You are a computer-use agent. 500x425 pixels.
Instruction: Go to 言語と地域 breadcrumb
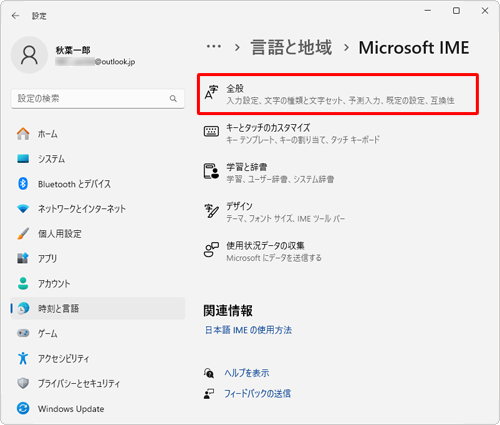(291, 47)
